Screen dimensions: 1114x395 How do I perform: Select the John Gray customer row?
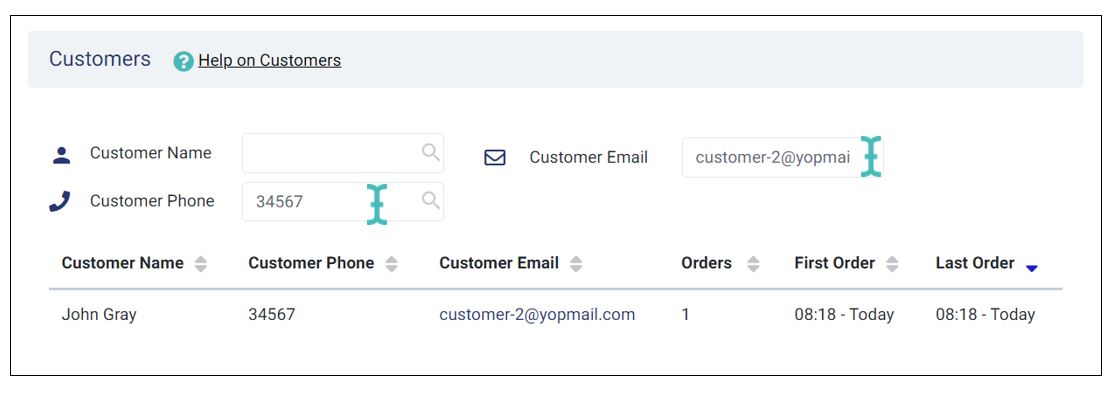point(556,314)
